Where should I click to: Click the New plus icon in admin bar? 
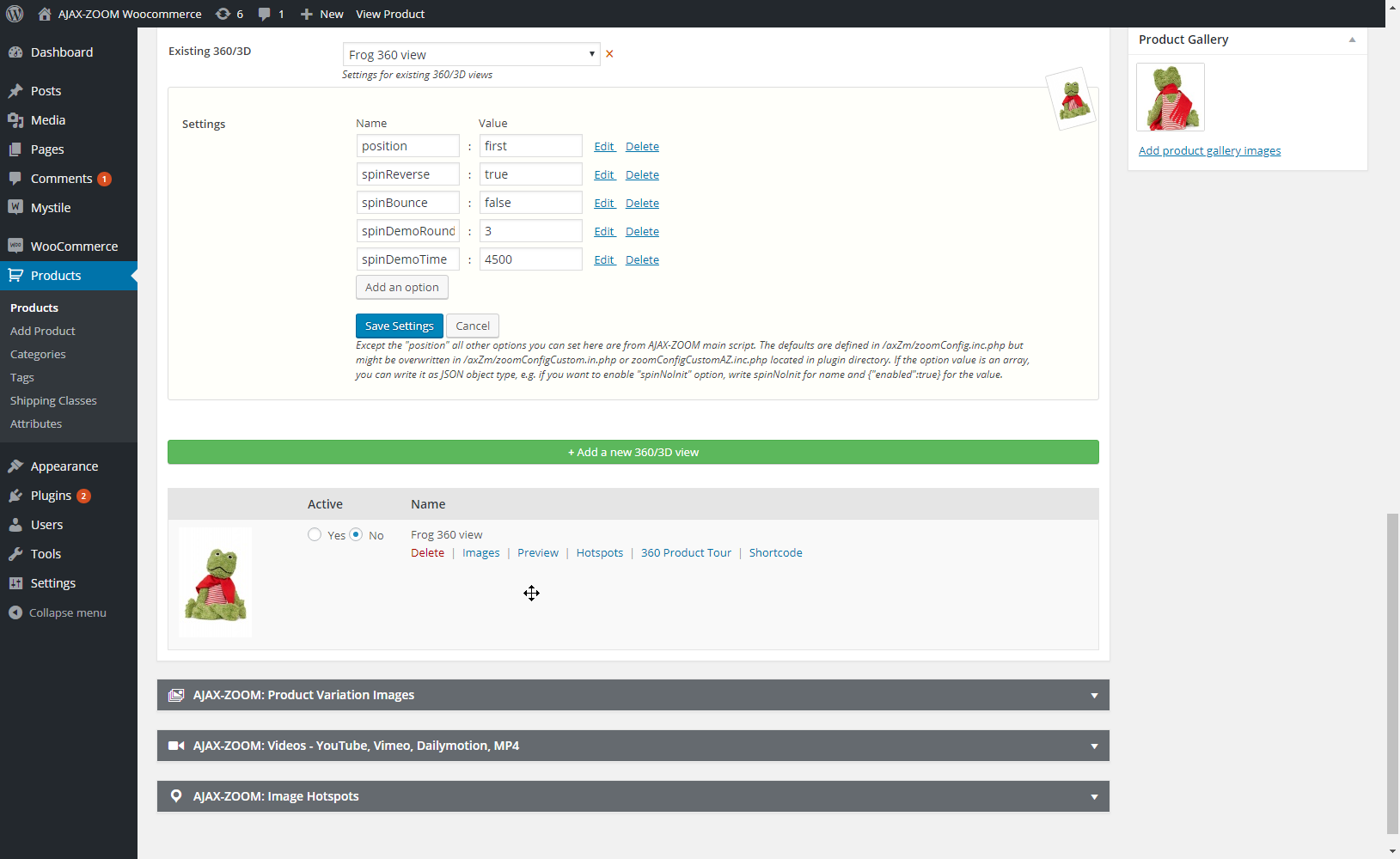click(x=306, y=14)
